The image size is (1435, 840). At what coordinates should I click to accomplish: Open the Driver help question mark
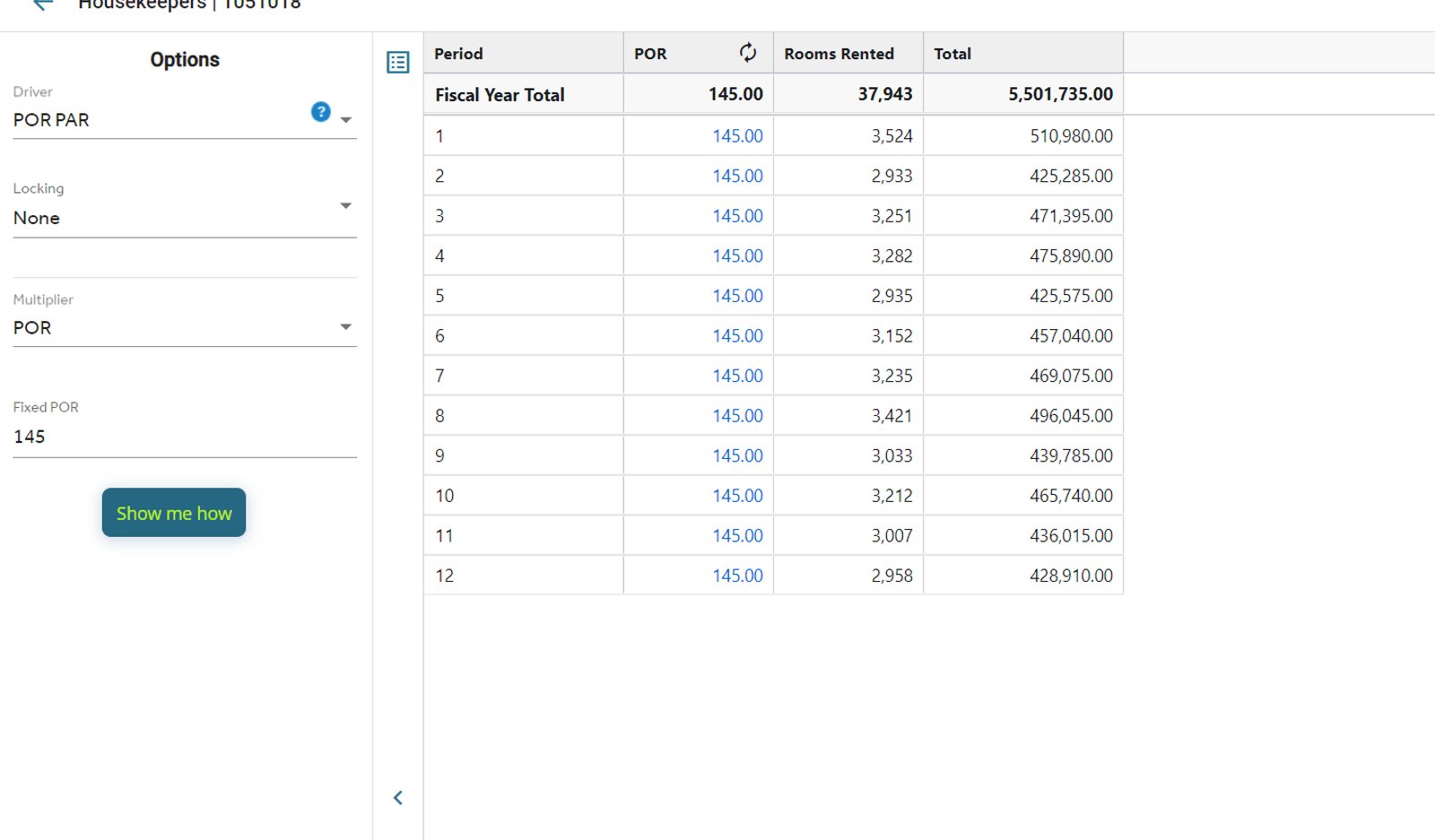[x=320, y=111]
